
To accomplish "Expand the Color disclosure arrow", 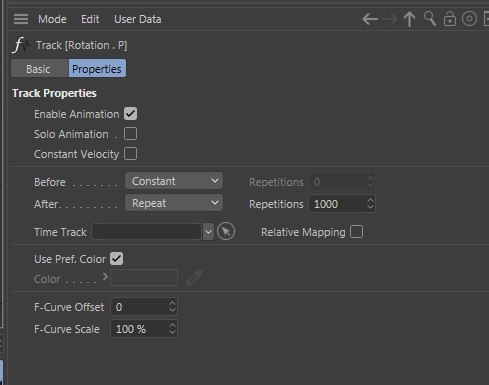I will click(x=105, y=277).
